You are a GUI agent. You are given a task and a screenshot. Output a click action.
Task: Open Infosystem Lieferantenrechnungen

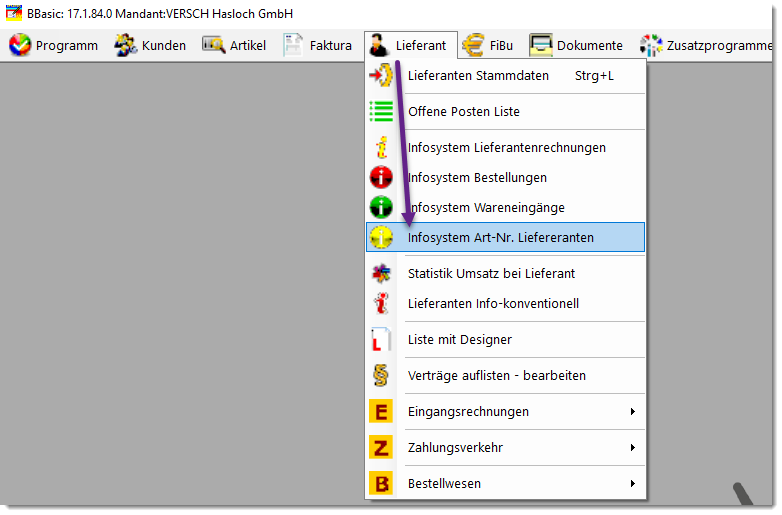[x=505, y=148]
